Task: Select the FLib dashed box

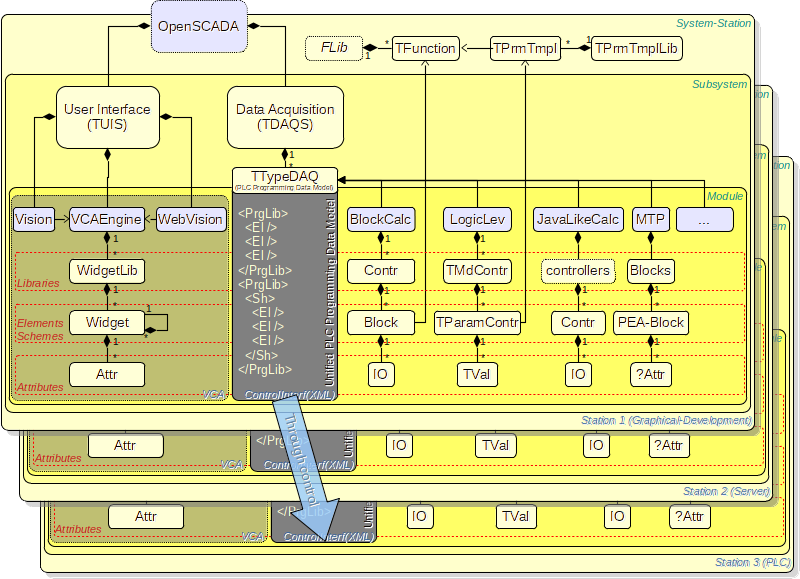Action: pos(334,48)
